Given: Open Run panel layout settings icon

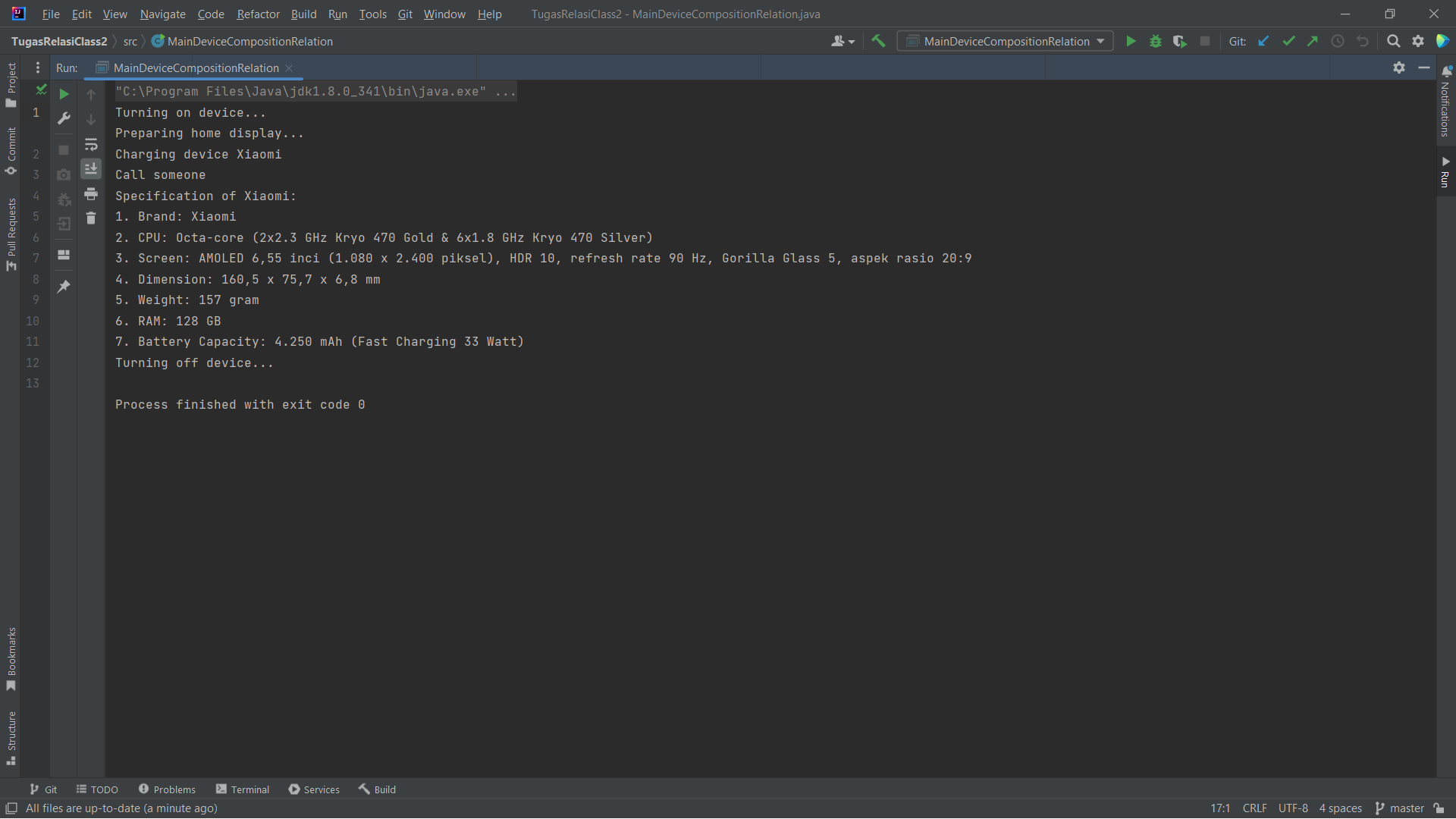Looking at the screenshot, I should pos(64,255).
